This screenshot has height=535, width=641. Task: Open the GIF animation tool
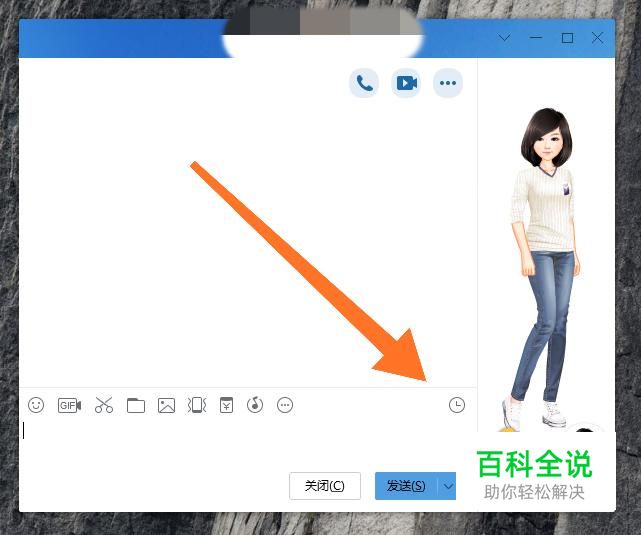pyautogui.click(x=69, y=405)
